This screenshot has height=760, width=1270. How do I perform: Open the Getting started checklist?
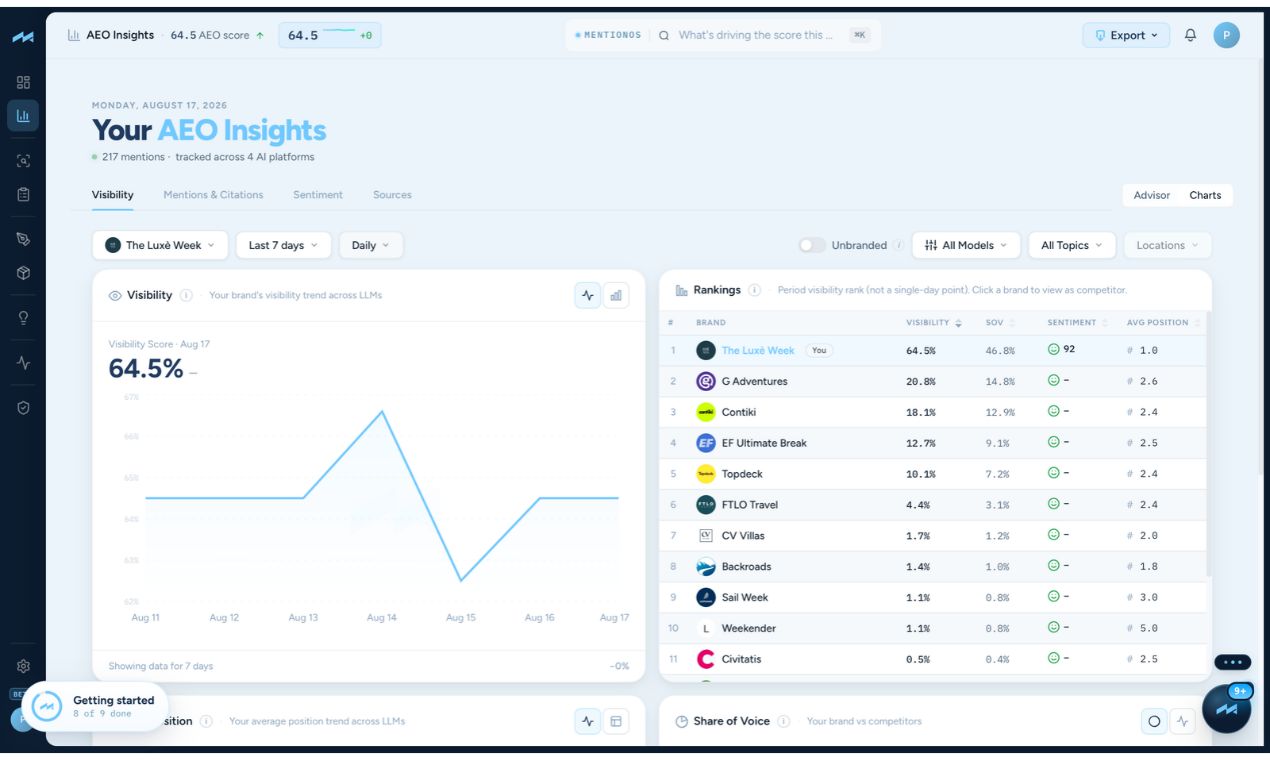(x=95, y=706)
